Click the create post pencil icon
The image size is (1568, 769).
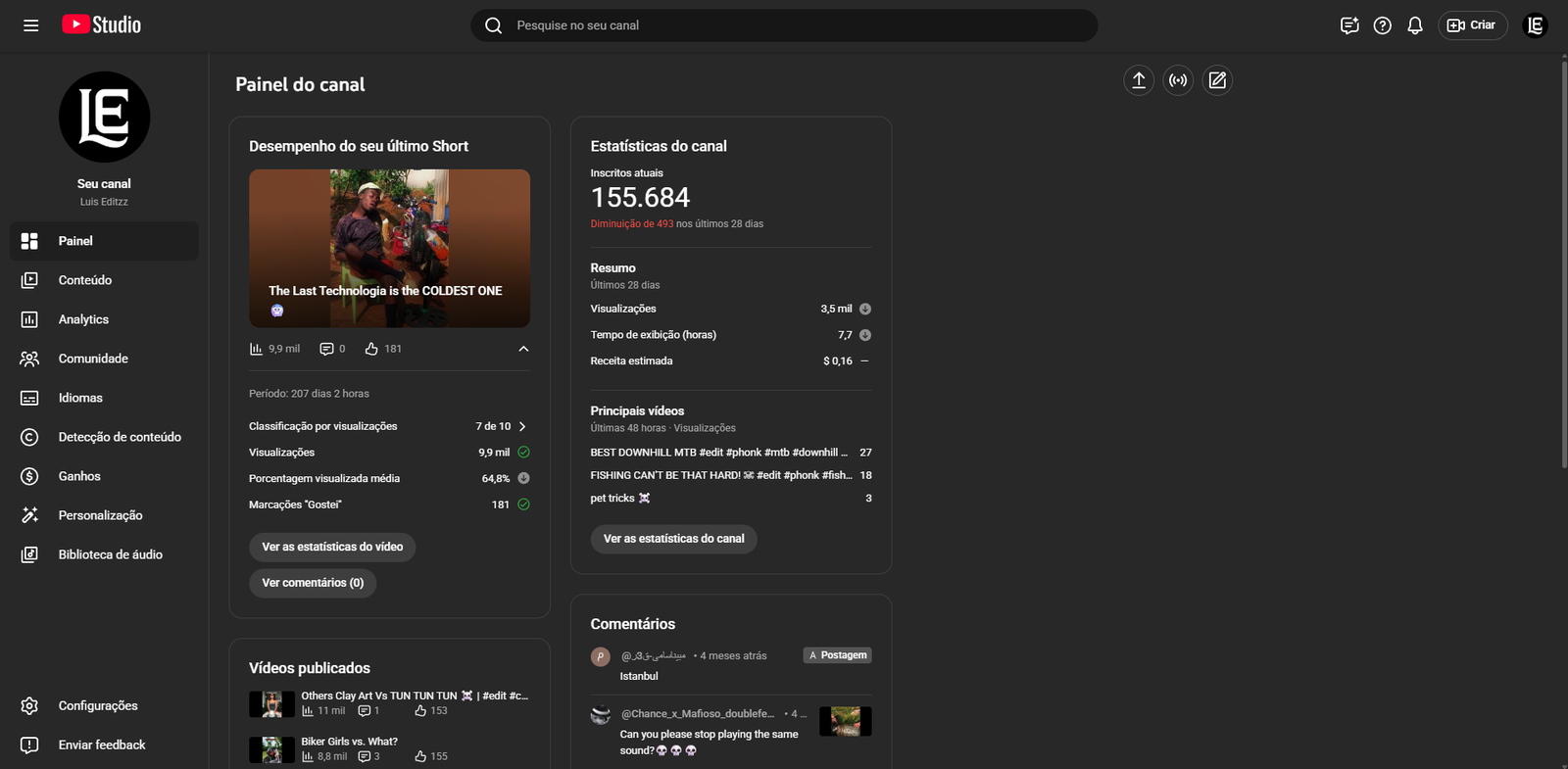click(1217, 80)
